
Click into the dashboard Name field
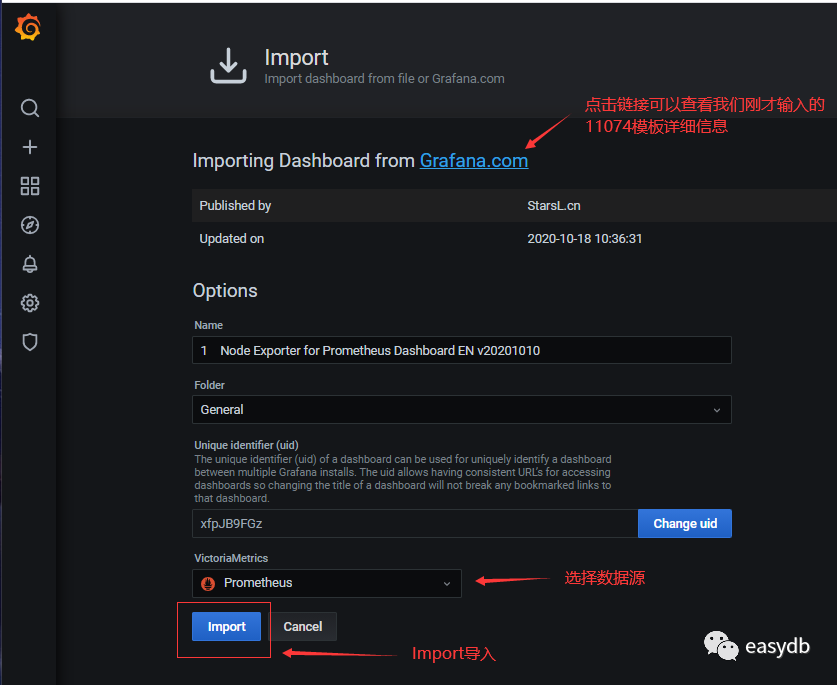(x=461, y=351)
